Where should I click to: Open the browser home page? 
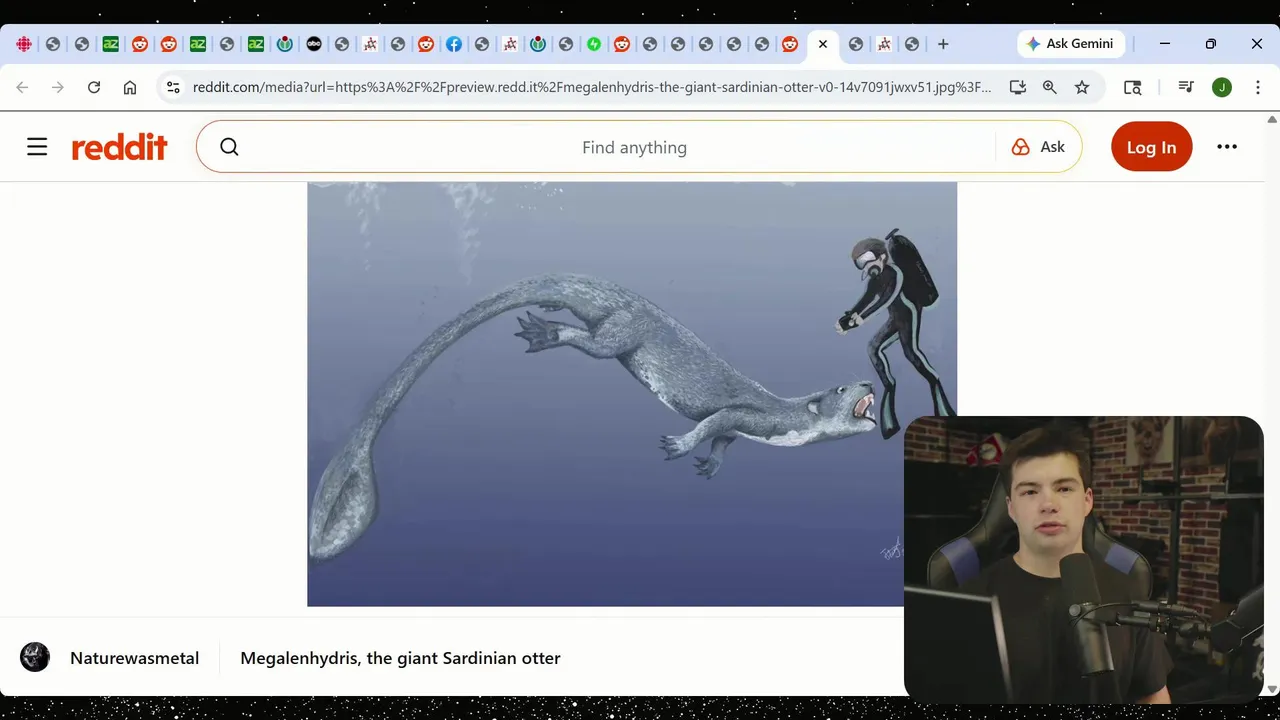point(130,87)
